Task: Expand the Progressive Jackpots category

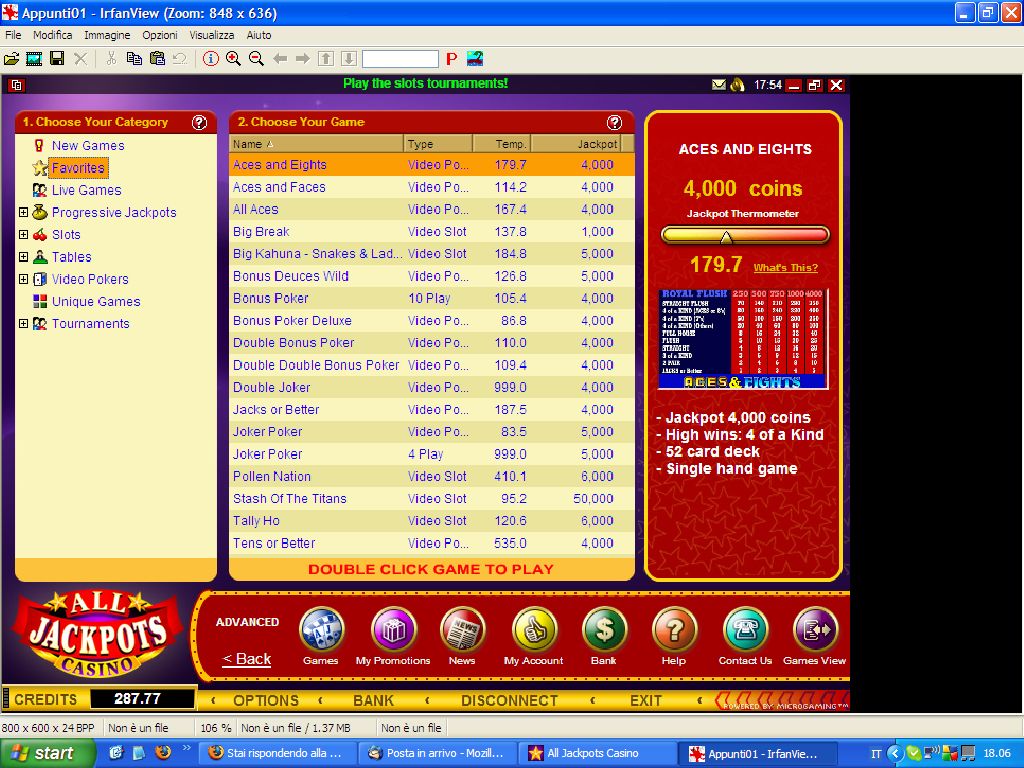Action: point(24,212)
